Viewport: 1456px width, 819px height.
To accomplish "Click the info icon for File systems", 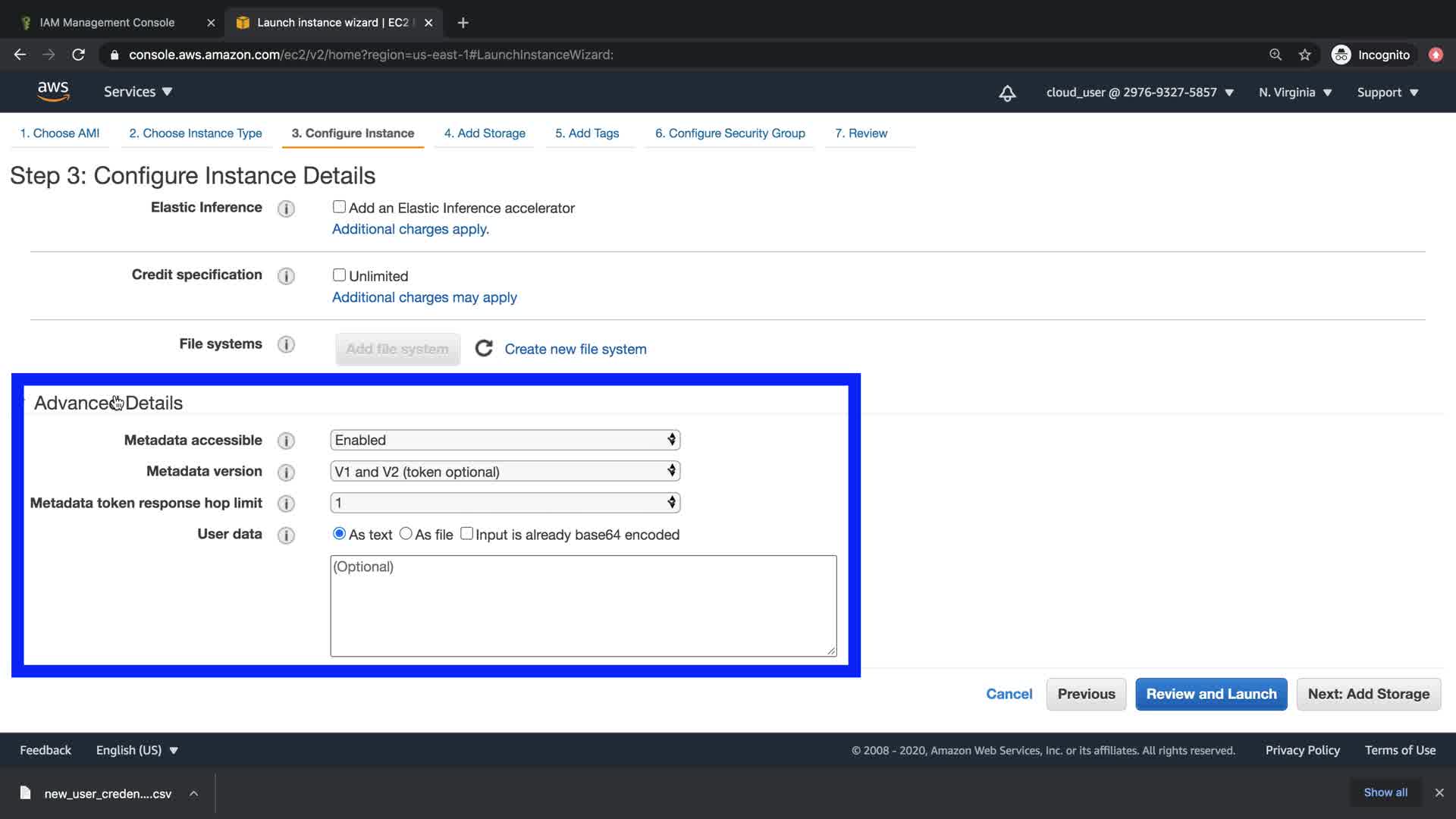I will [x=286, y=345].
